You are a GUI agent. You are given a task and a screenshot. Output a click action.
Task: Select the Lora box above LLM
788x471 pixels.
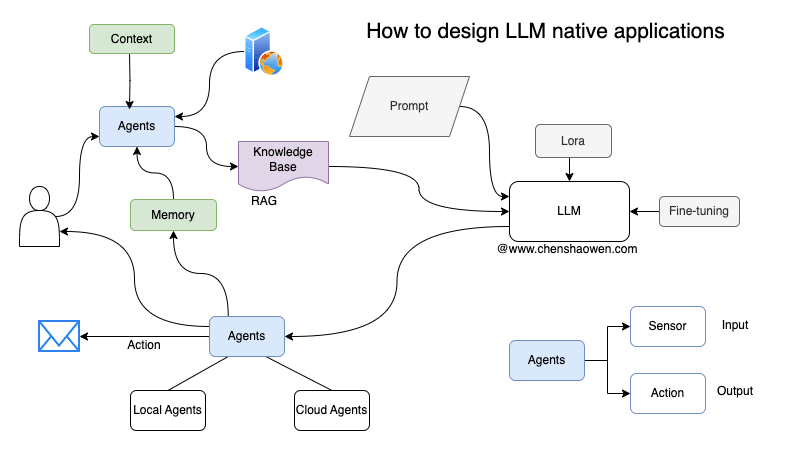(x=573, y=141)
